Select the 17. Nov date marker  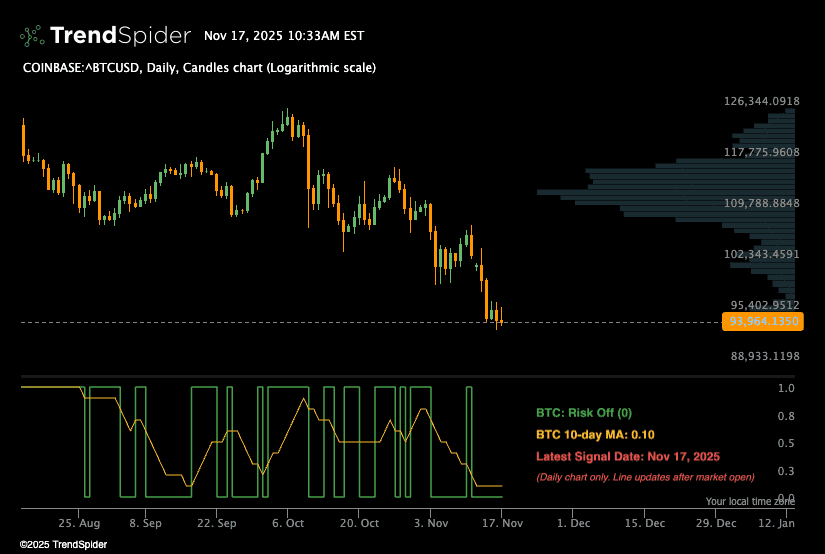(x=504, y=523)
